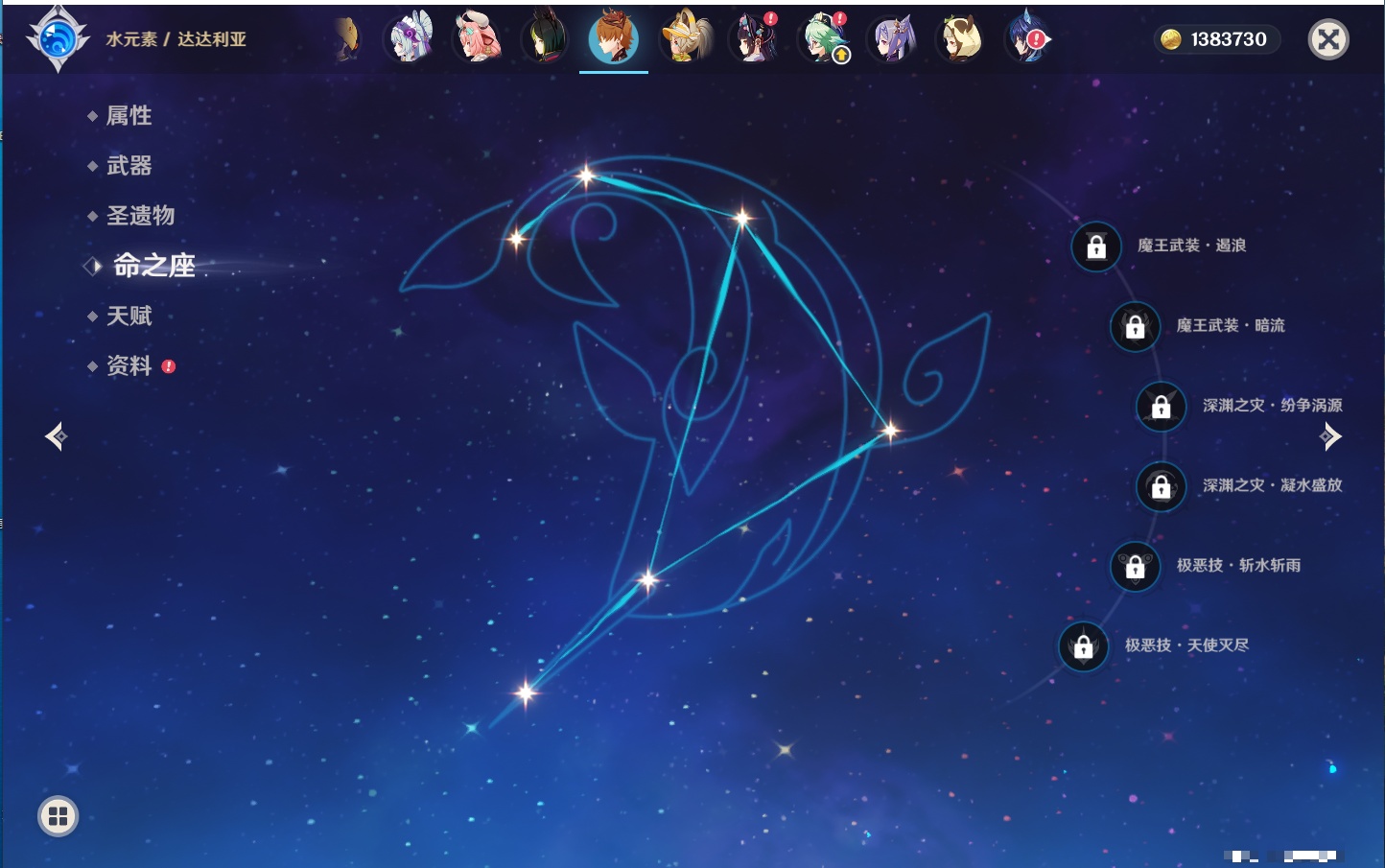Open the 武器 weapon menu
The width and height of the screenshot is (1385, 868).
click(129, 166)
